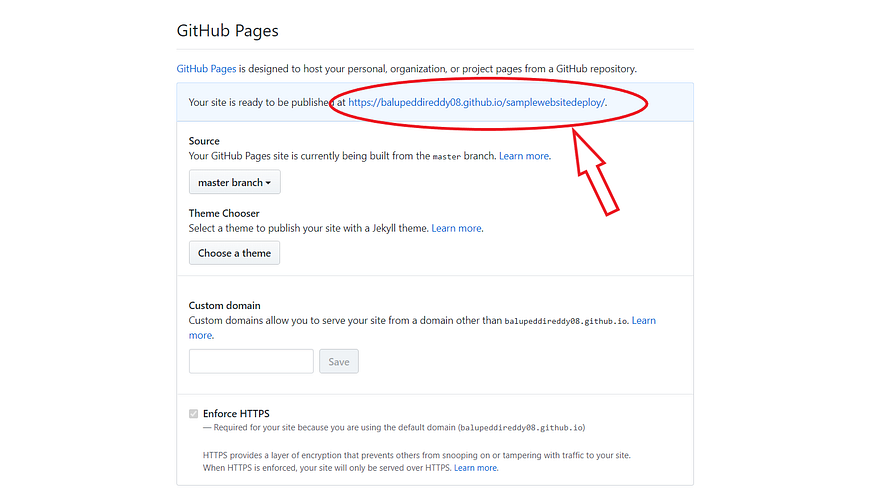Click the Save button for custom domain
The height and width of the screenshot is (498, 875).
(x=339, y=361)
